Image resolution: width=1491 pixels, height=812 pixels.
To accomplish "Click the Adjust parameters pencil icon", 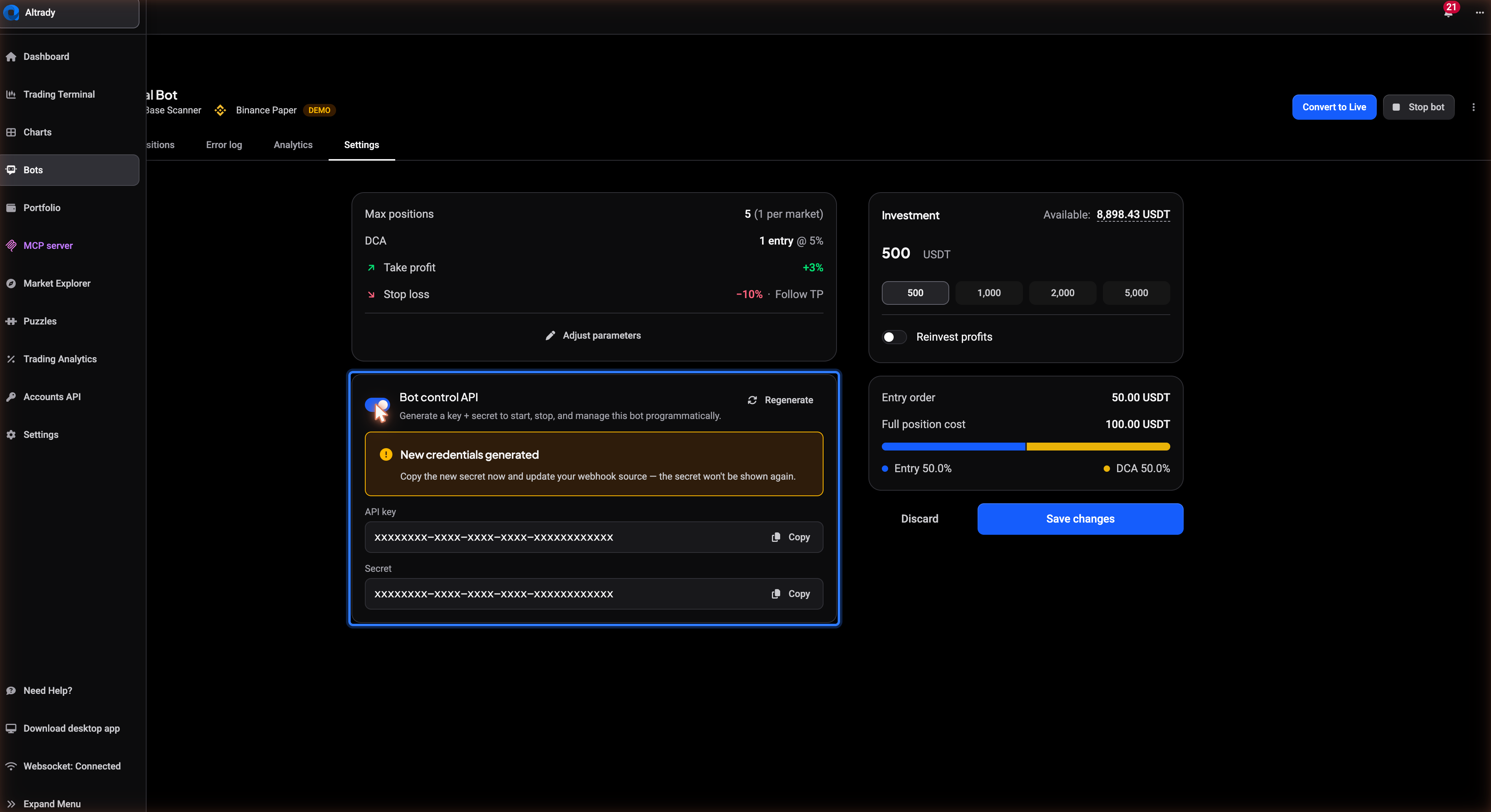I will tap(550, 336).
